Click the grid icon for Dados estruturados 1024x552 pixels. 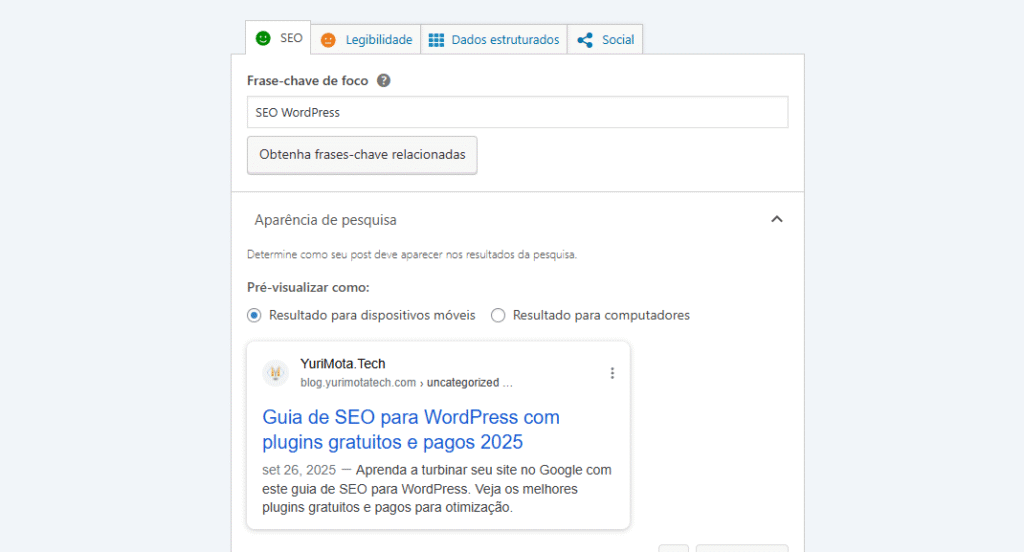[x=436, y=40]
